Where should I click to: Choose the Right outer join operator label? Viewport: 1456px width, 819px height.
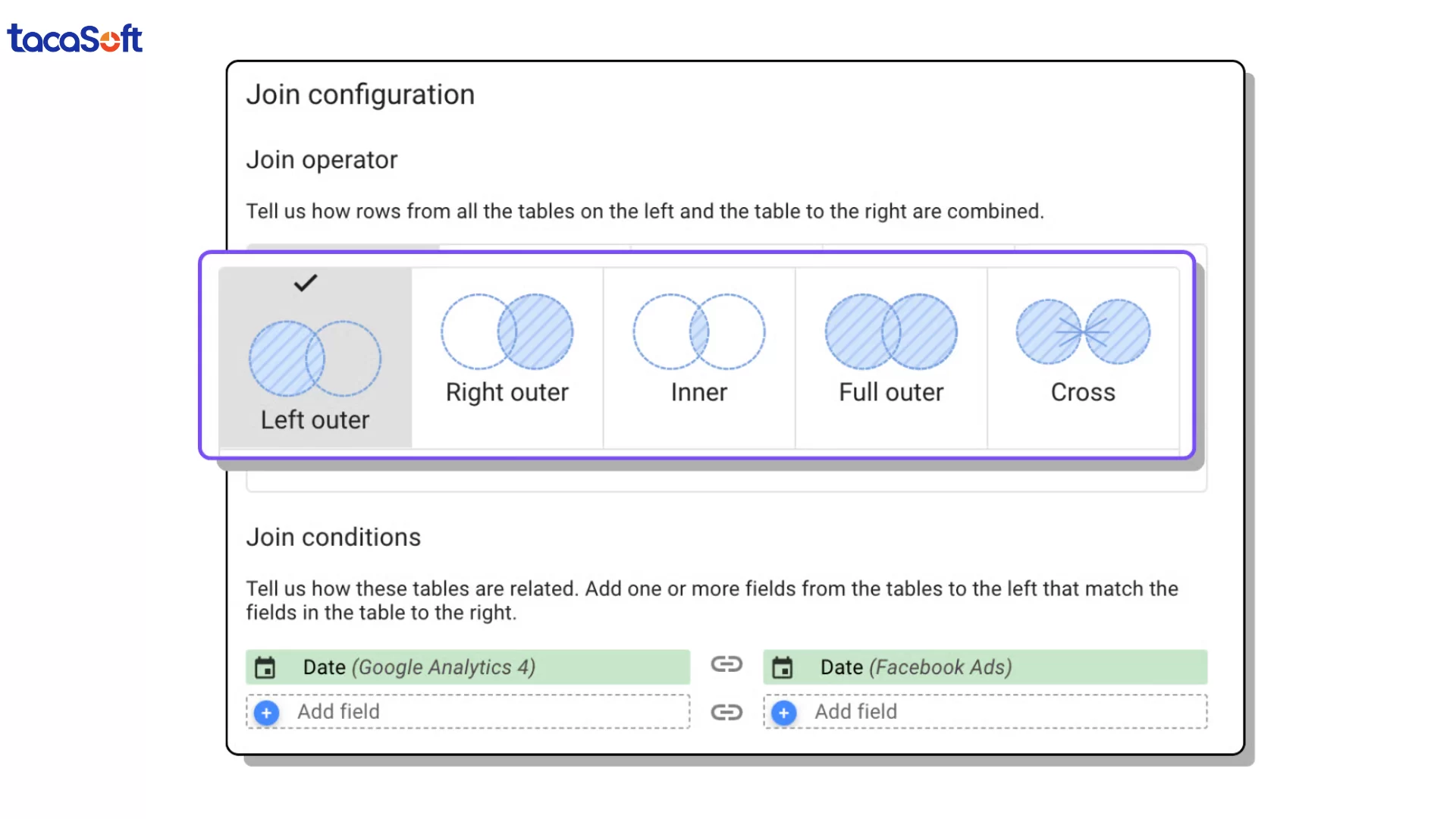tap(507, 392)
